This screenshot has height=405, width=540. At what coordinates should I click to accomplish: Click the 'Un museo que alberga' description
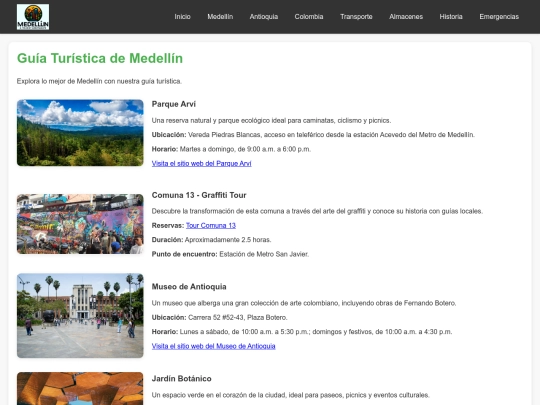(304, 303)
